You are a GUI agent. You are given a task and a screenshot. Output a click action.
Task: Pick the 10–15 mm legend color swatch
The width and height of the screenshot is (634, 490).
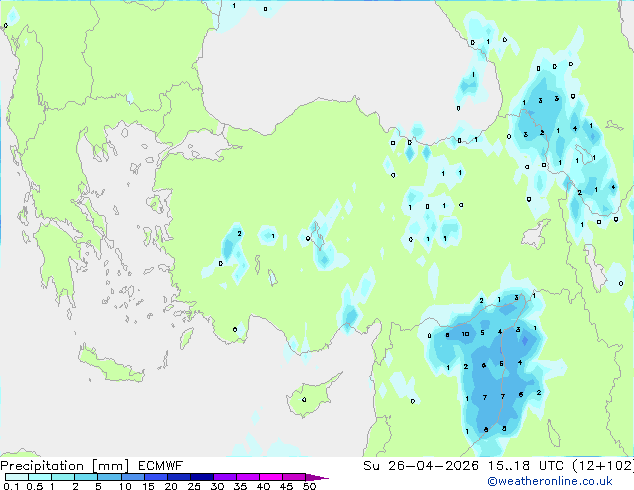pos(132,477)
